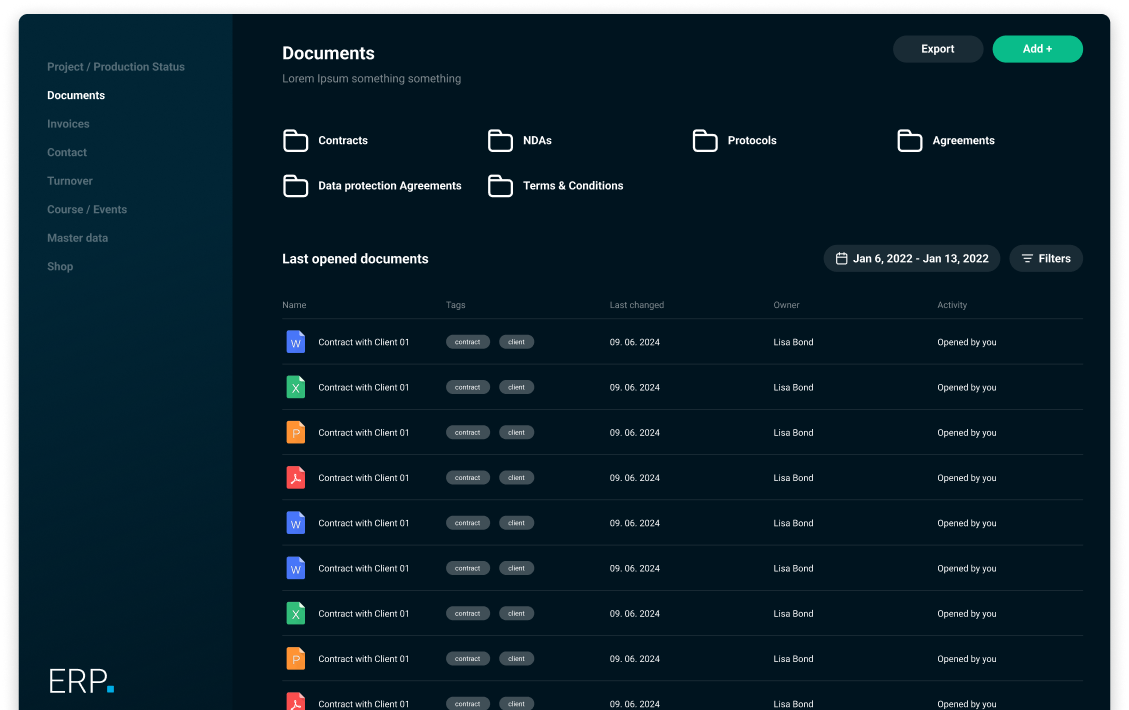Click the contract tag in the third document row
The image size is (1129, 710).
[467, 433]
